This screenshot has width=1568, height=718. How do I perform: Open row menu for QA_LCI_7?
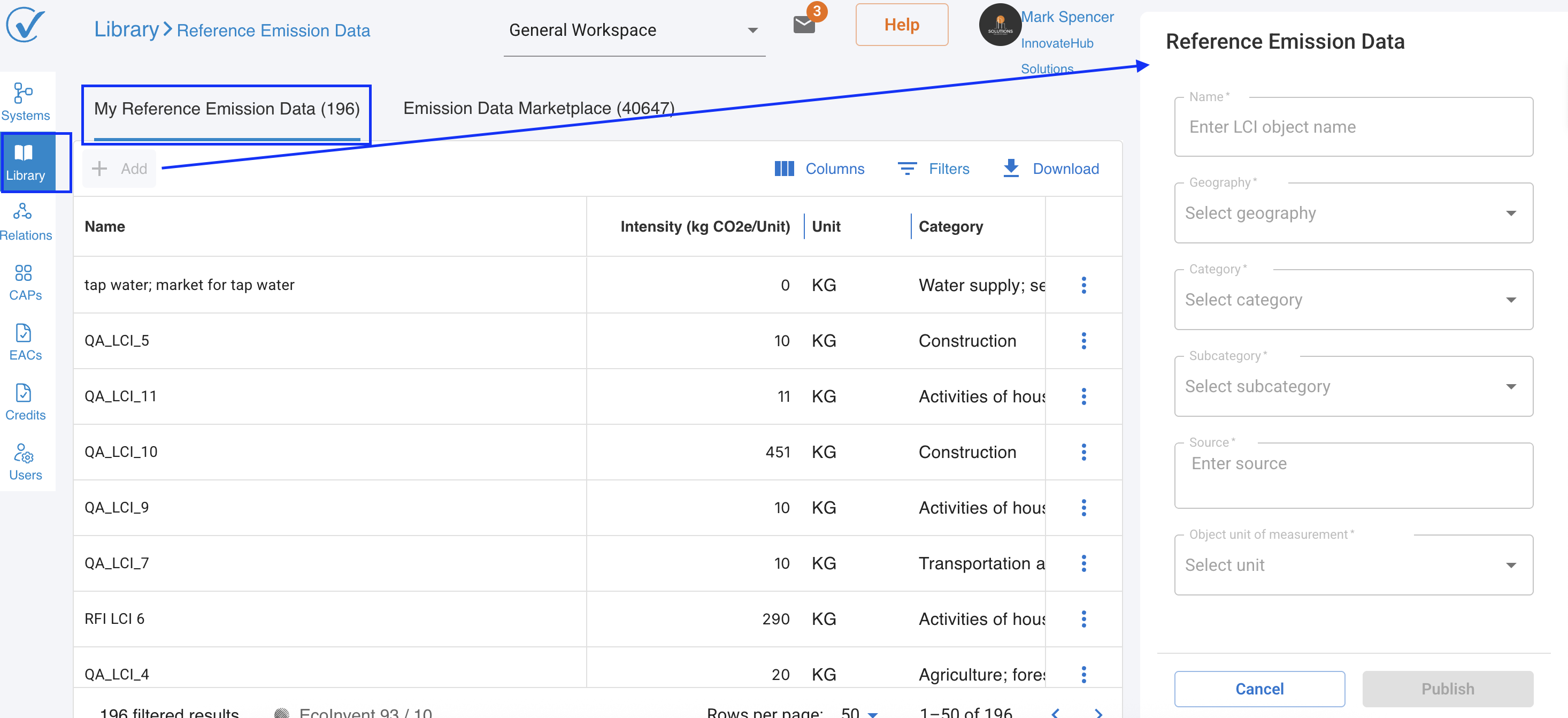[1083, 563]
